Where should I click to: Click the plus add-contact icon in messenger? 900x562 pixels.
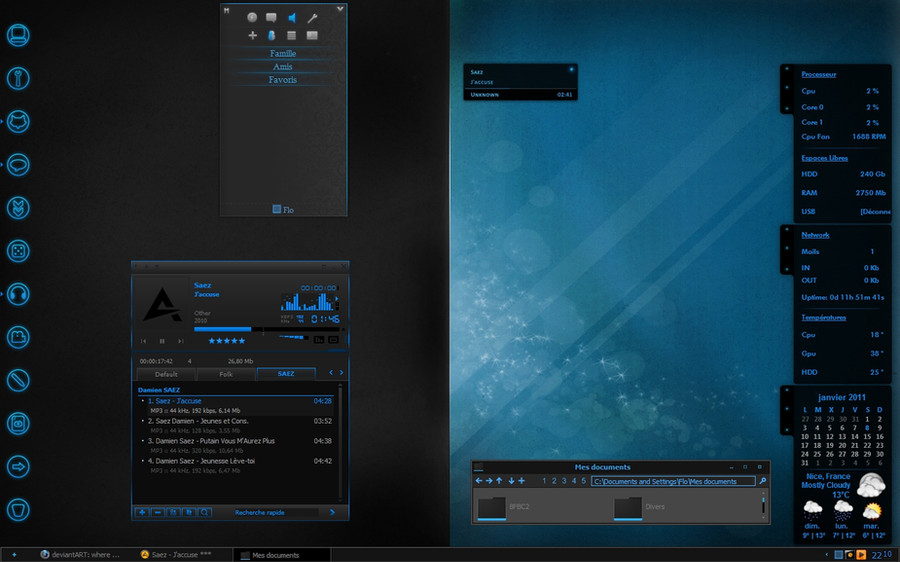tap(252, 36)
